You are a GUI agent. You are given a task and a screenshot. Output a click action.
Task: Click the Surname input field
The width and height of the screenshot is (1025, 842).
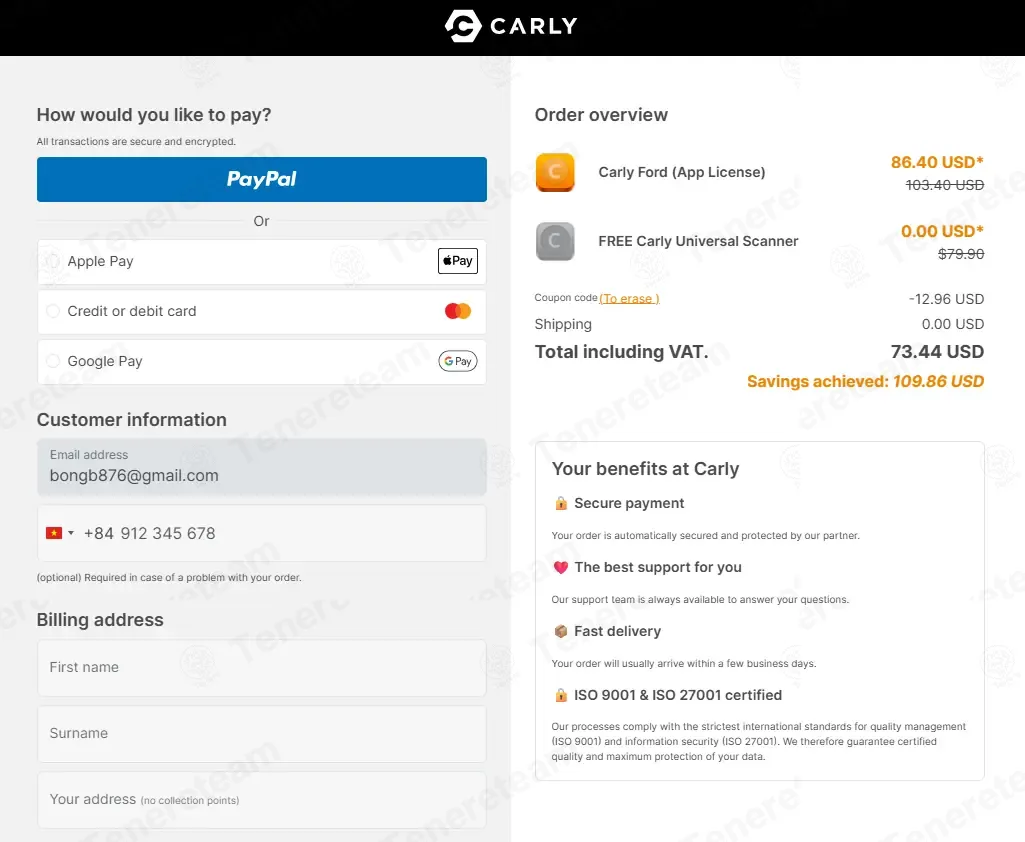coord(261,734)
